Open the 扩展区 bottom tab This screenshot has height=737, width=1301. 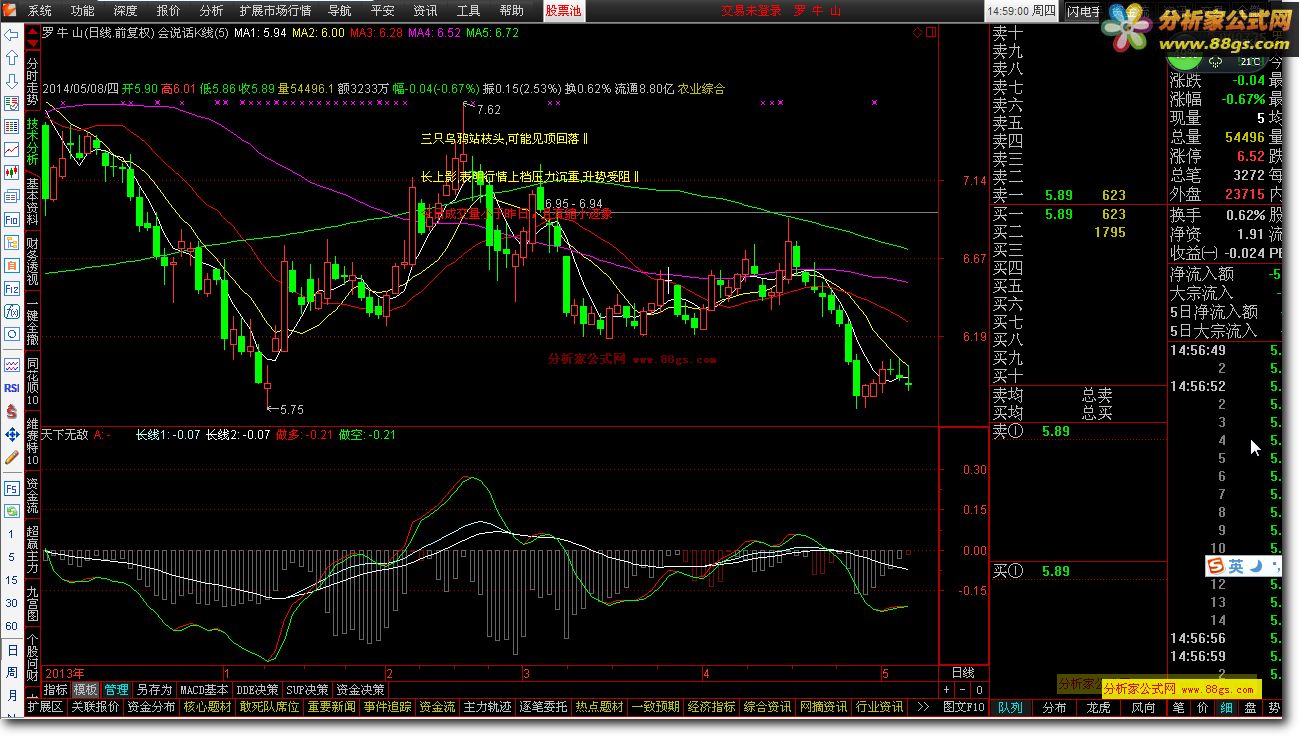(45, 707)
